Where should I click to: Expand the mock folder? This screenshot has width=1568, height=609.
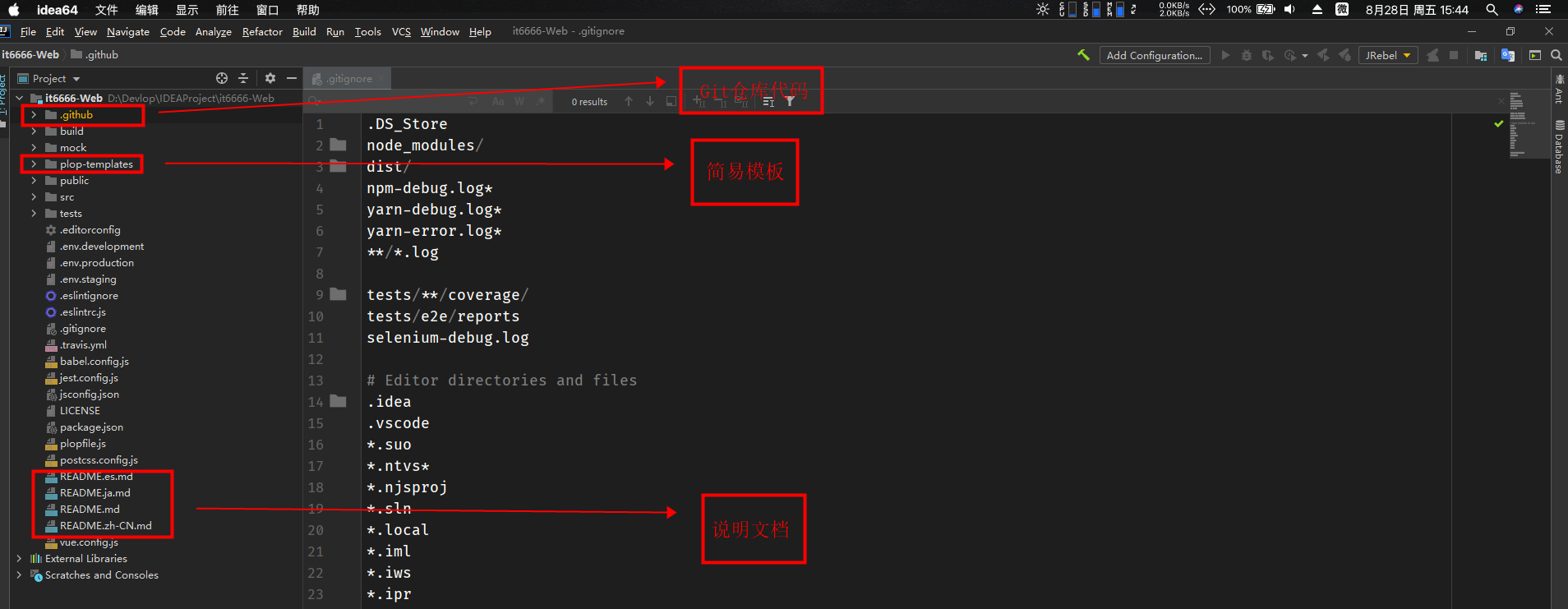(34, 148)
